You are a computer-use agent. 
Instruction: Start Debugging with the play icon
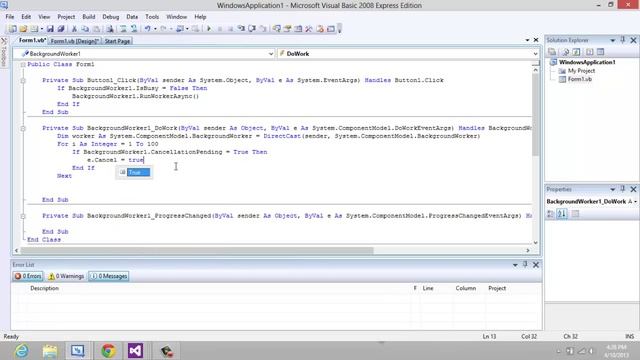point(209,29)
